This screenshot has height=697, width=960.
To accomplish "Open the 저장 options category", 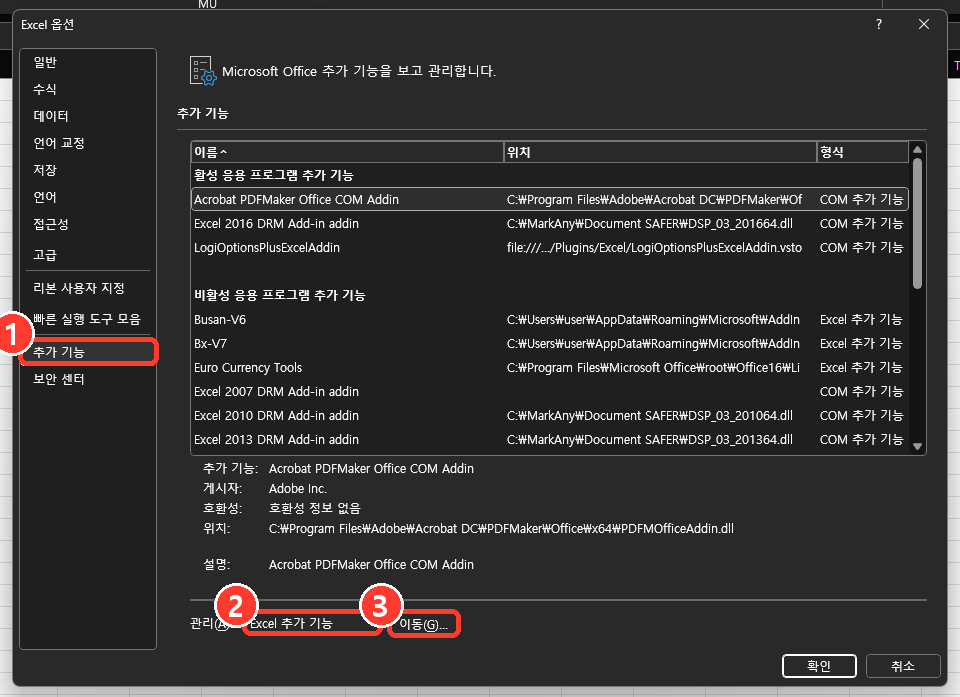I will (x=88, y=170).
